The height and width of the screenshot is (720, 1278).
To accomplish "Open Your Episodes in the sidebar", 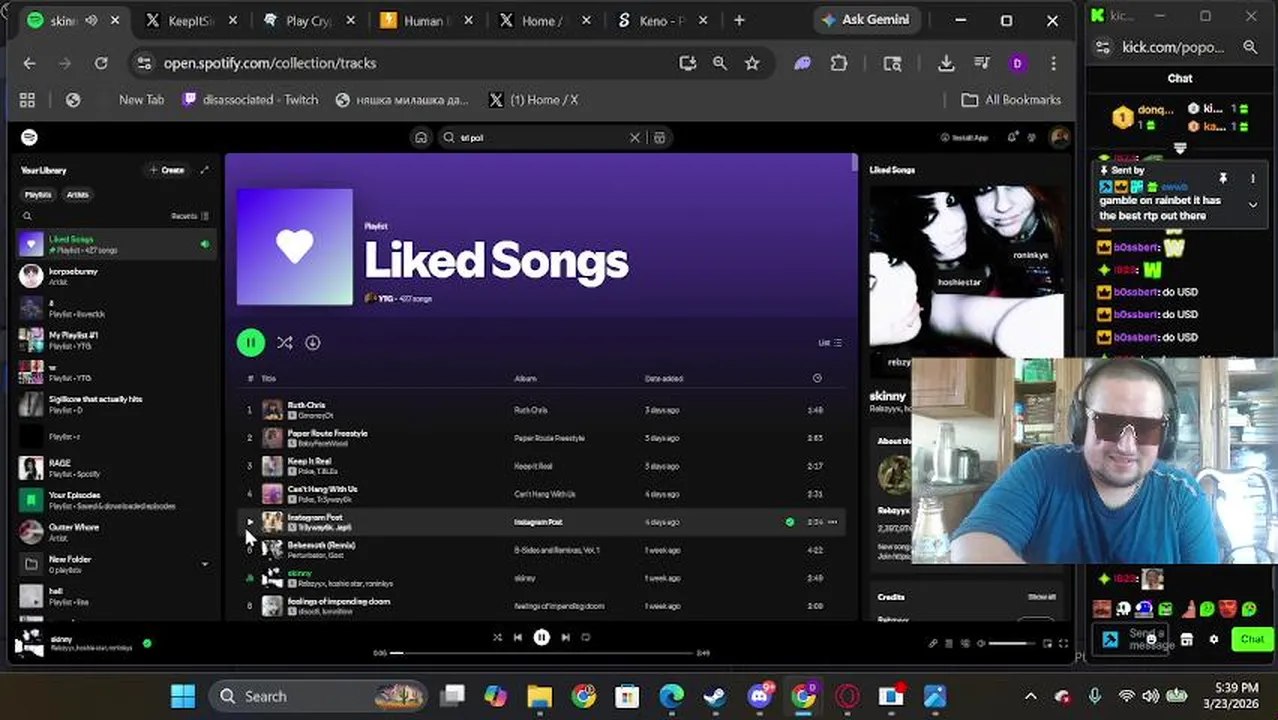I will (116, 500).
